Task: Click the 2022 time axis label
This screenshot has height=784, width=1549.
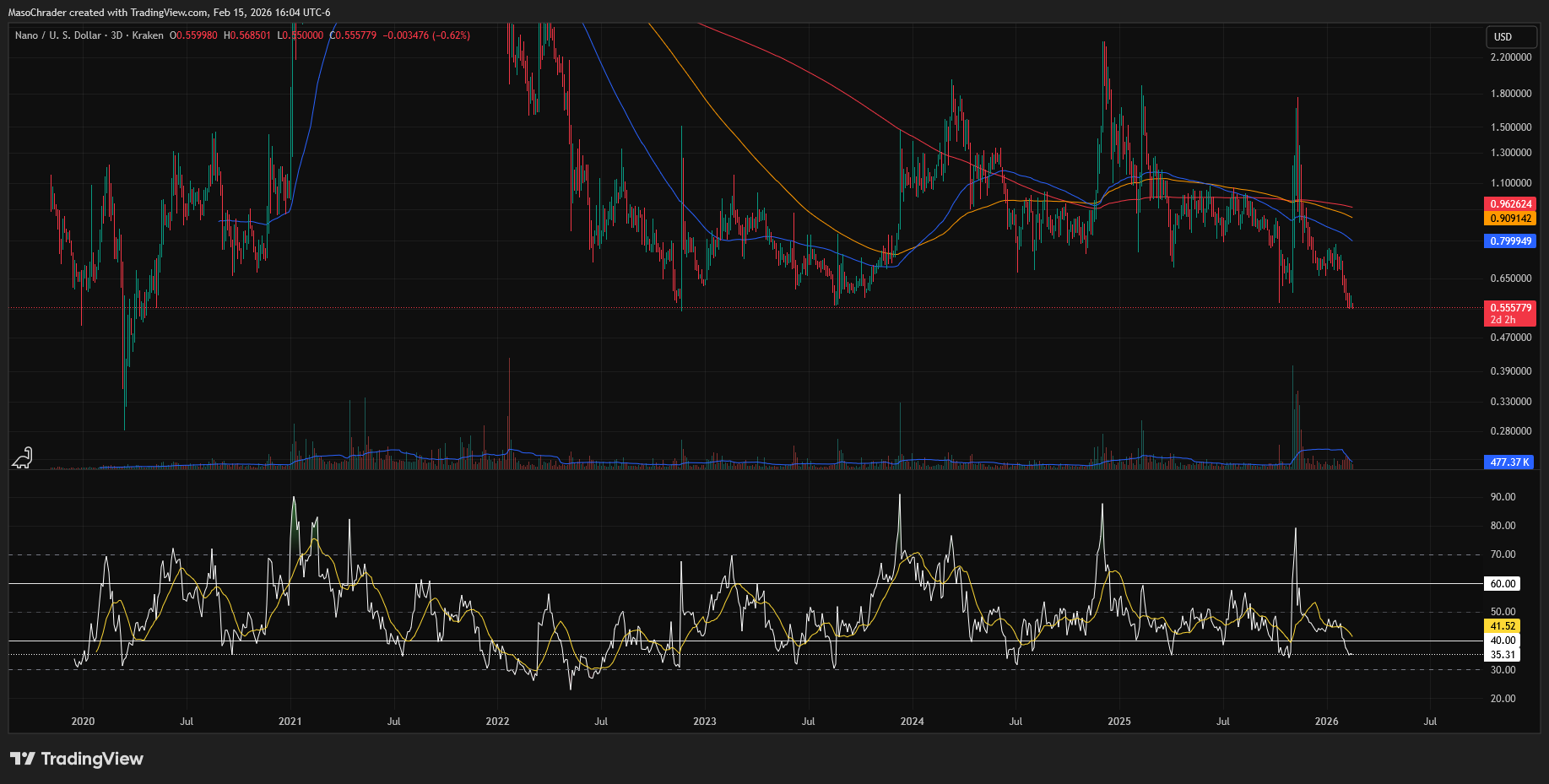Action: [x=497, y=722]
